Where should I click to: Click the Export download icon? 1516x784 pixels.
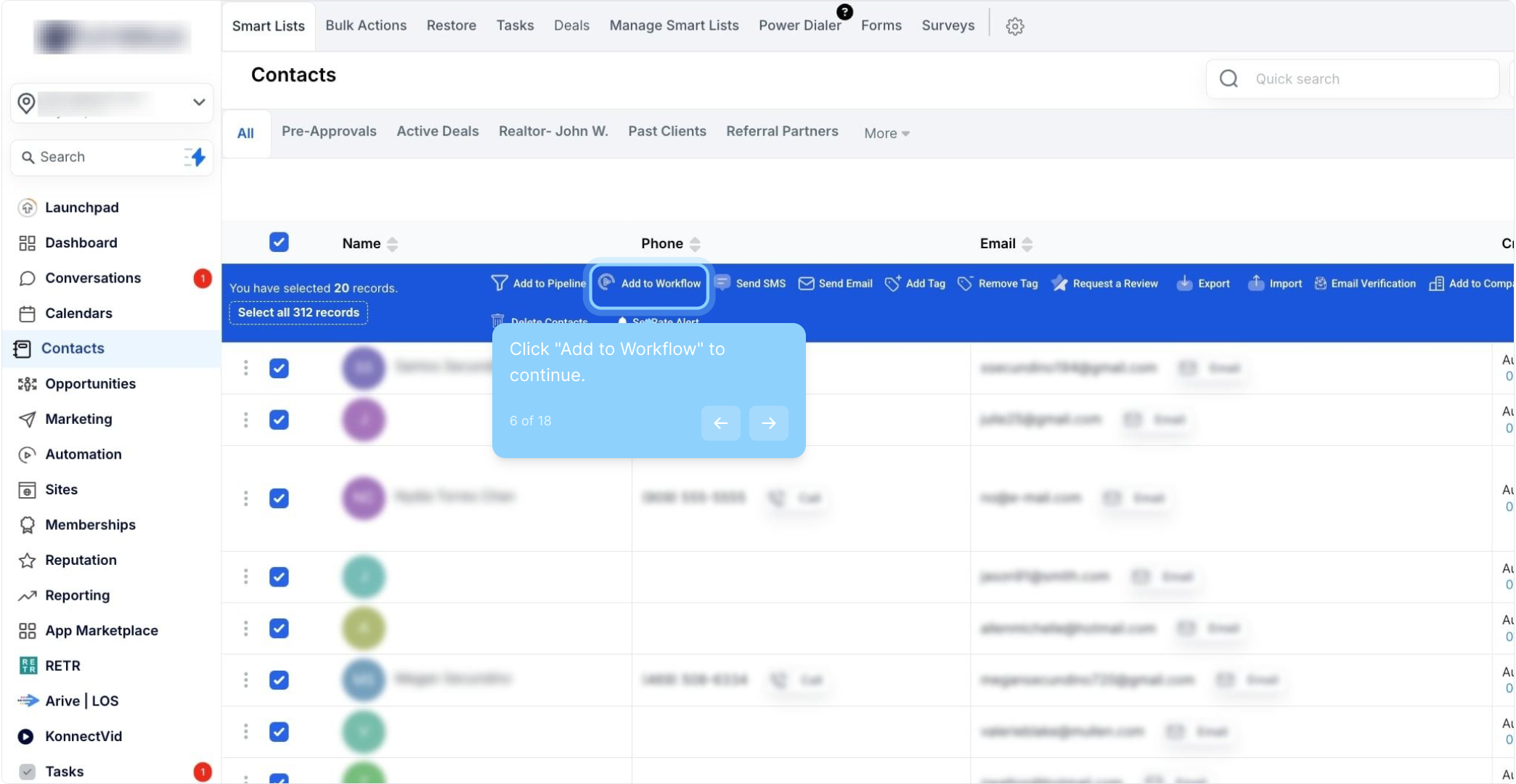tap(1184, 283)
